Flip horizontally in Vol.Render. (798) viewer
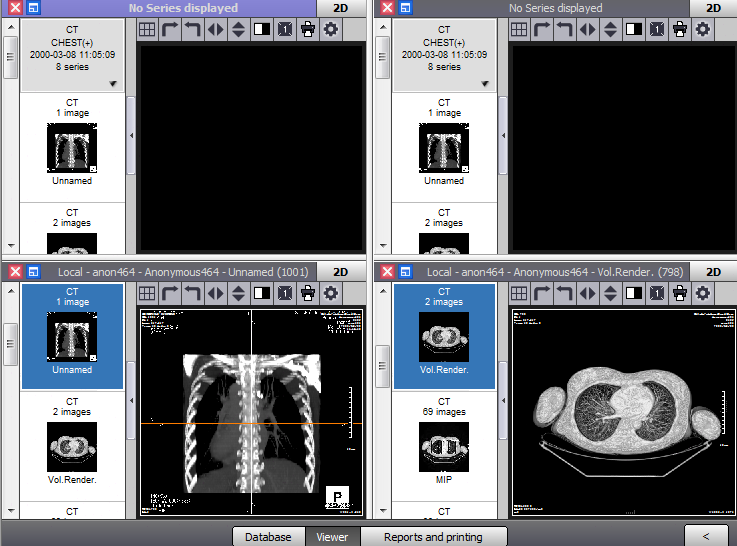 588,294
